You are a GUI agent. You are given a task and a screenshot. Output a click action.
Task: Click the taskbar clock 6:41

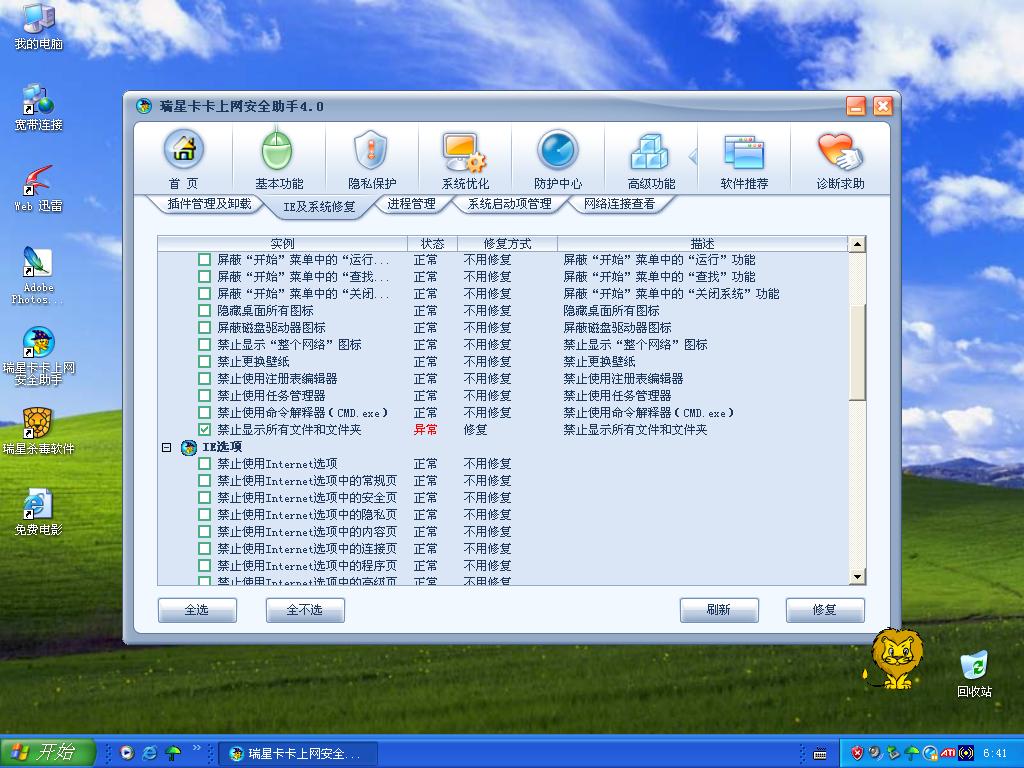coord(995,753)
